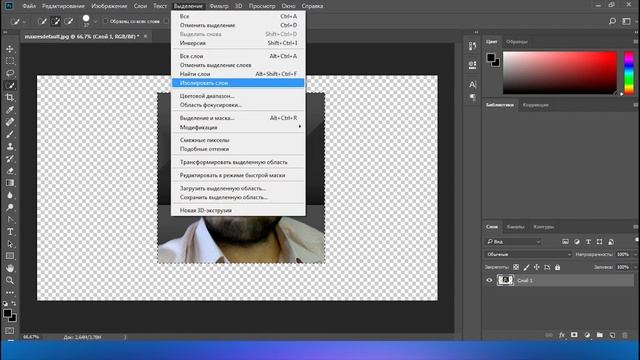Select the Zoom tool

(x=10, y=280)
